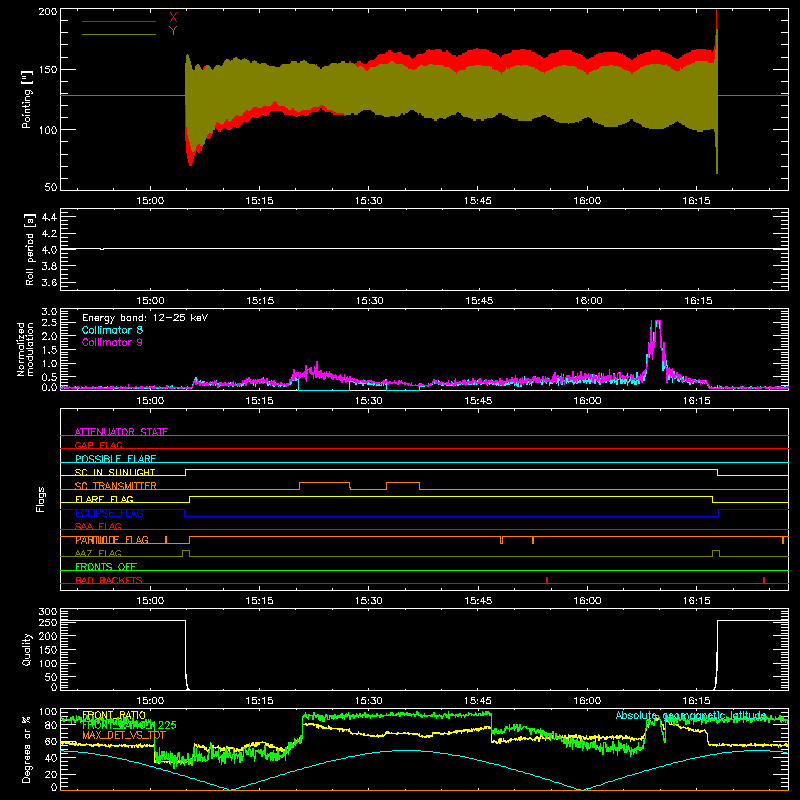Click the Normalized modulation axis title

pos(25,349)
